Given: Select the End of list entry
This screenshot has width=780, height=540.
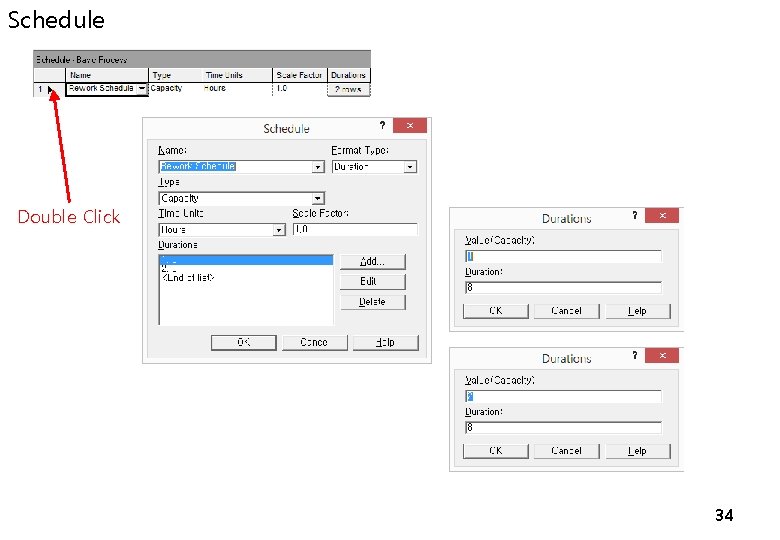Looking at the screenshot, I should 188,278.
